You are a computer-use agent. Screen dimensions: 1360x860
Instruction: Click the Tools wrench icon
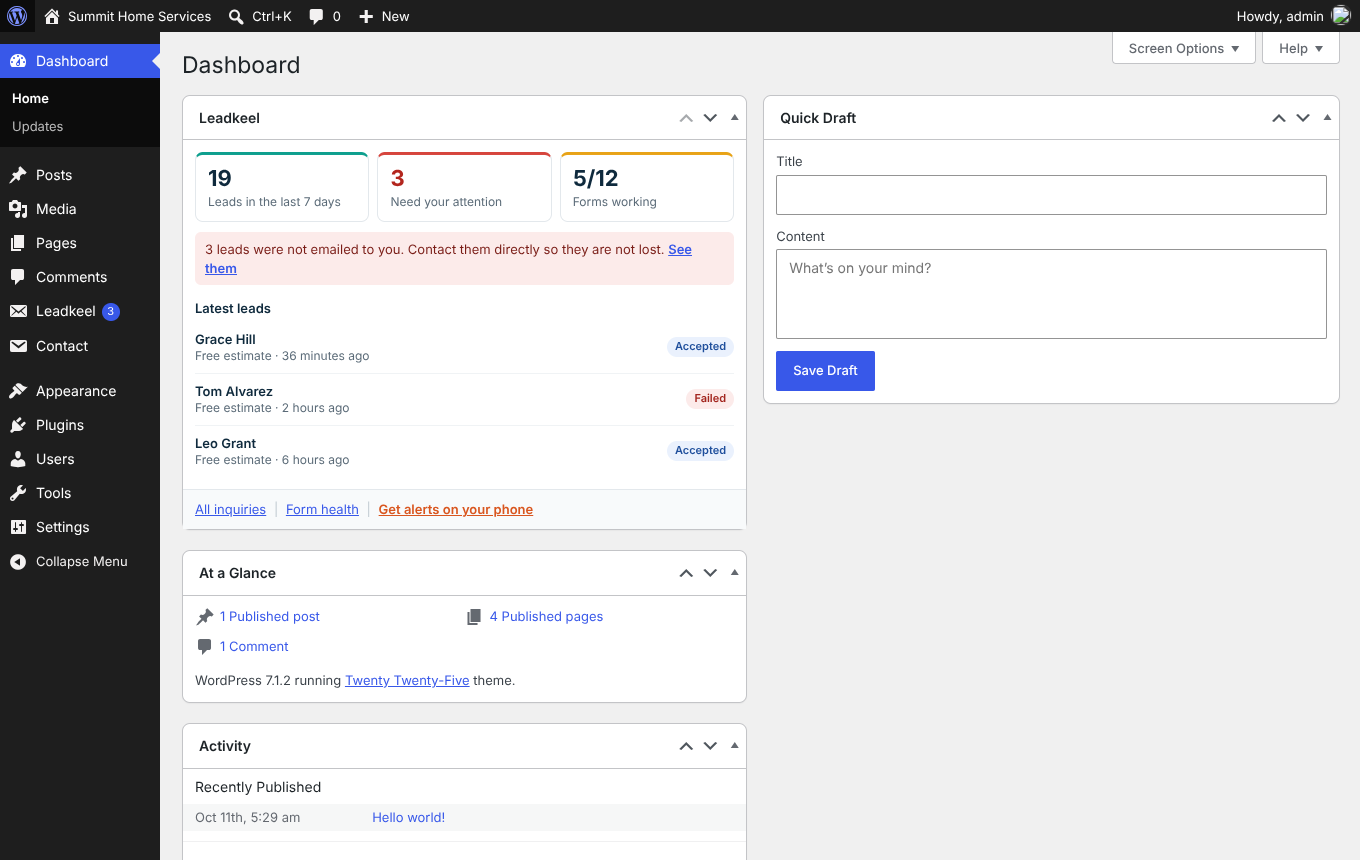pos(18,493)
